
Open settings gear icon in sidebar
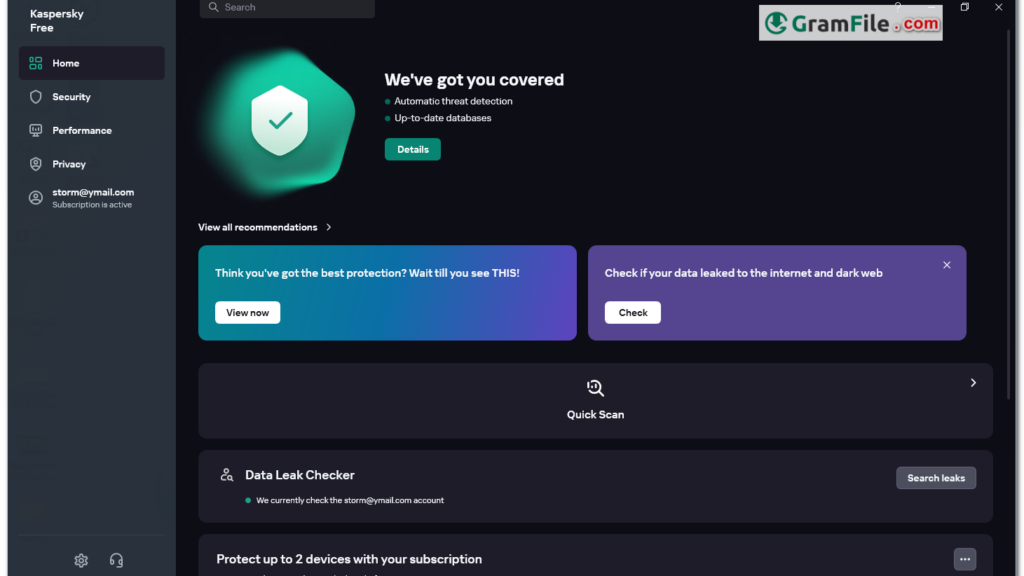coord(81,560)
